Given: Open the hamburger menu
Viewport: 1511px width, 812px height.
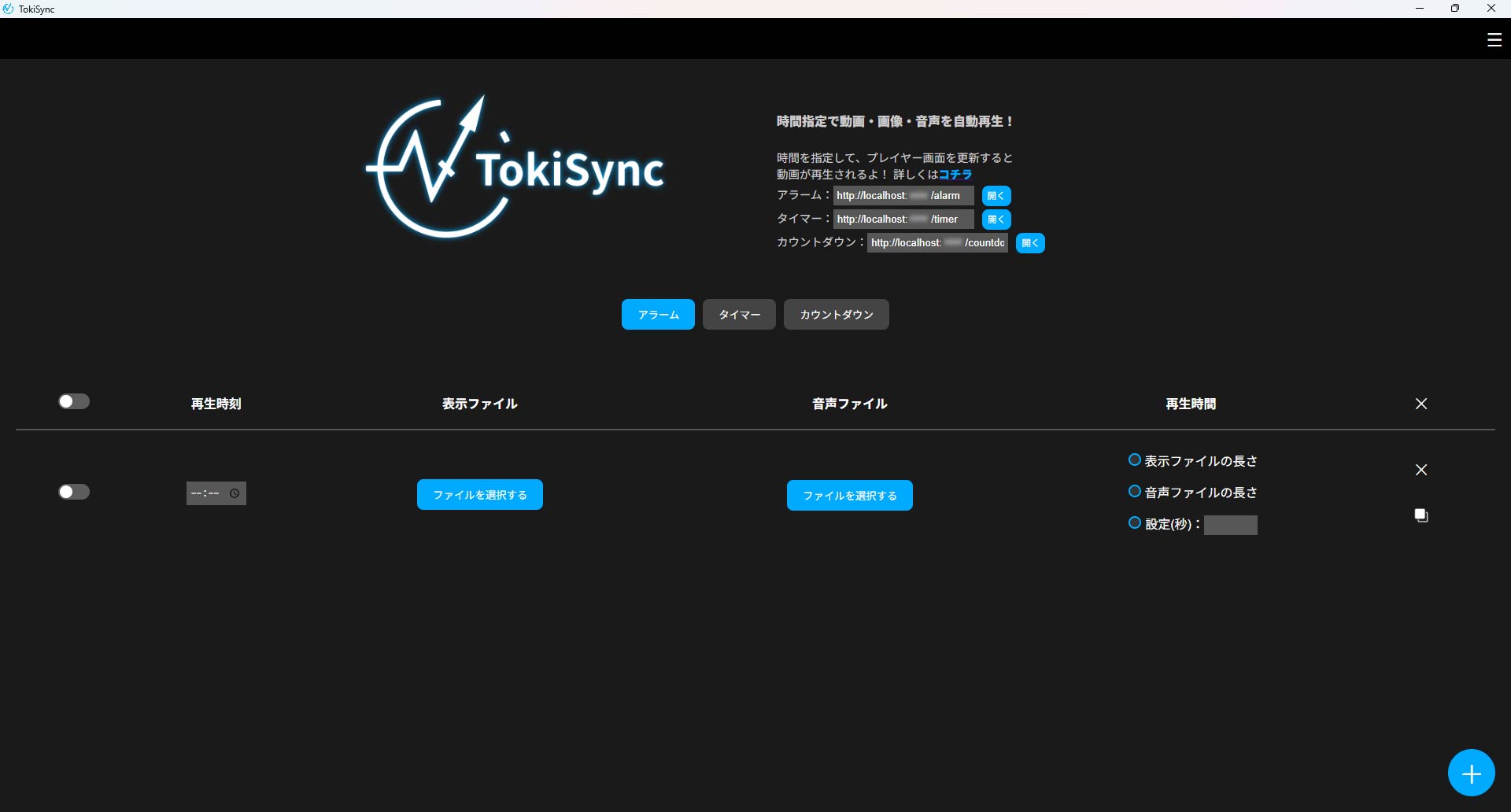Looking at the screenshot, I should click(x=1494, y=39).
